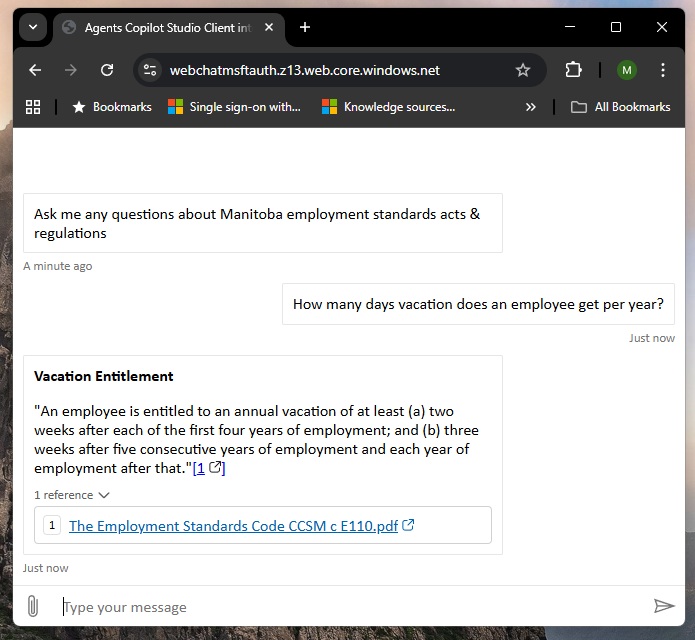Open the Single sign-on bookmark
The image size is (695, 640).
234,107
